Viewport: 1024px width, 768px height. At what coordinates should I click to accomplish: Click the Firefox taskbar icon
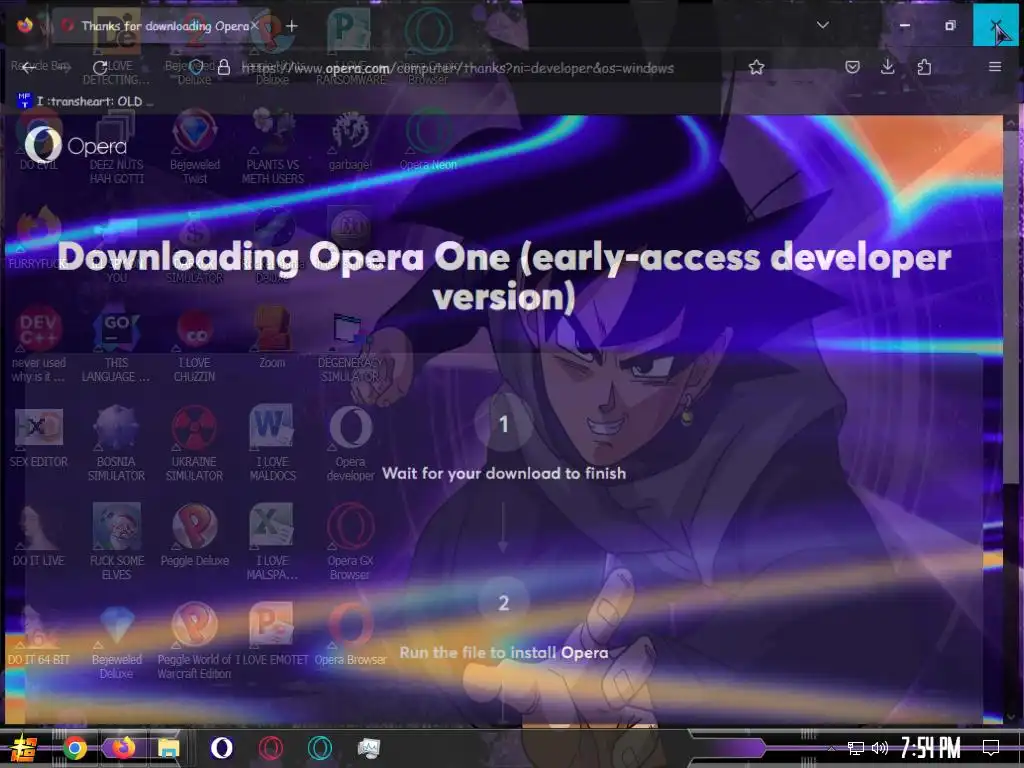[x=123, y=748]
